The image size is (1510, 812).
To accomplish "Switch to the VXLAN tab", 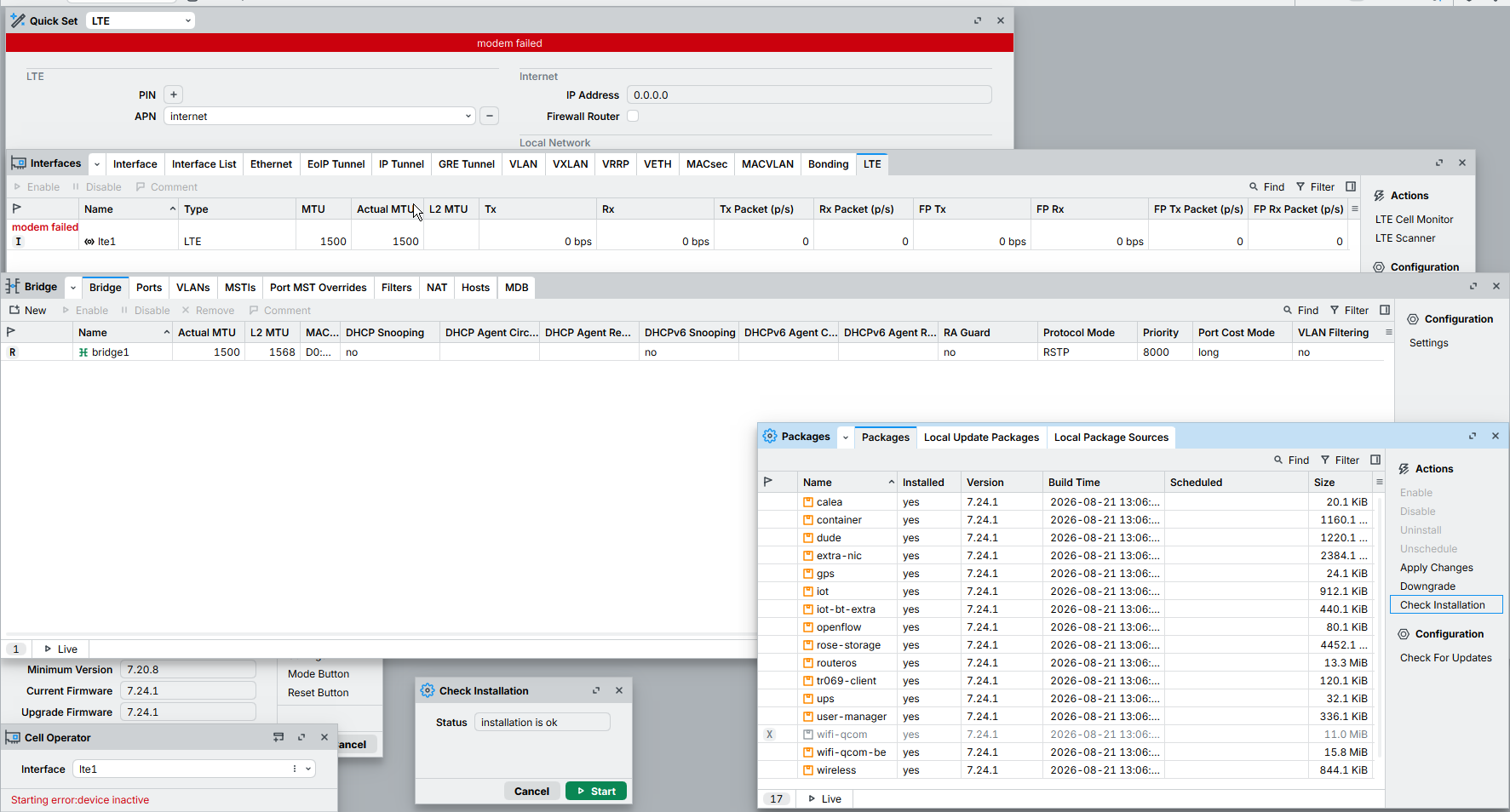I will tap(570, 164).
